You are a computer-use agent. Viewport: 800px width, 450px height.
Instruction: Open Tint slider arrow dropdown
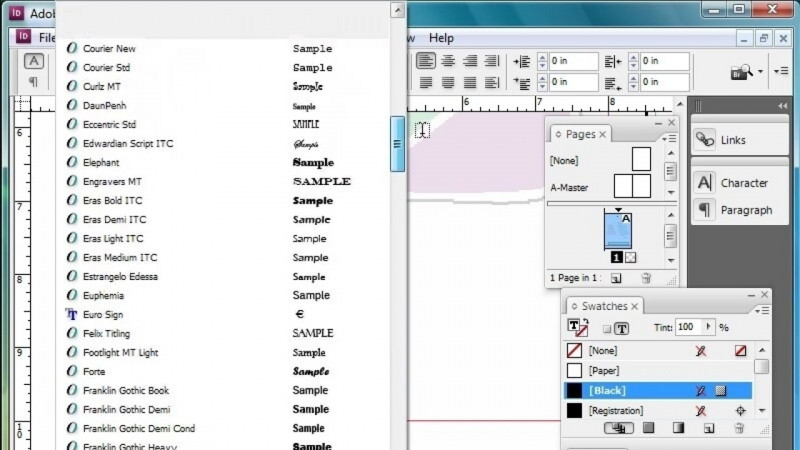click(708, 327)
